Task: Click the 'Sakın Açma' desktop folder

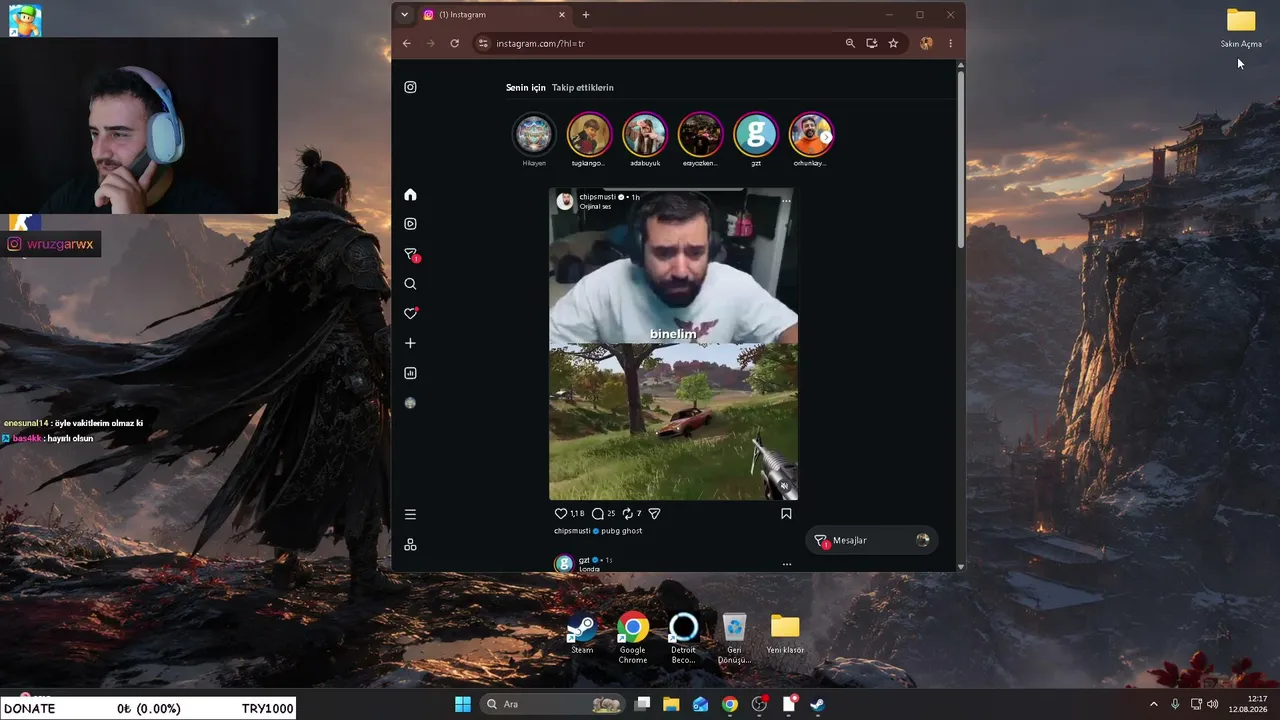Action: coord(1241,29)
